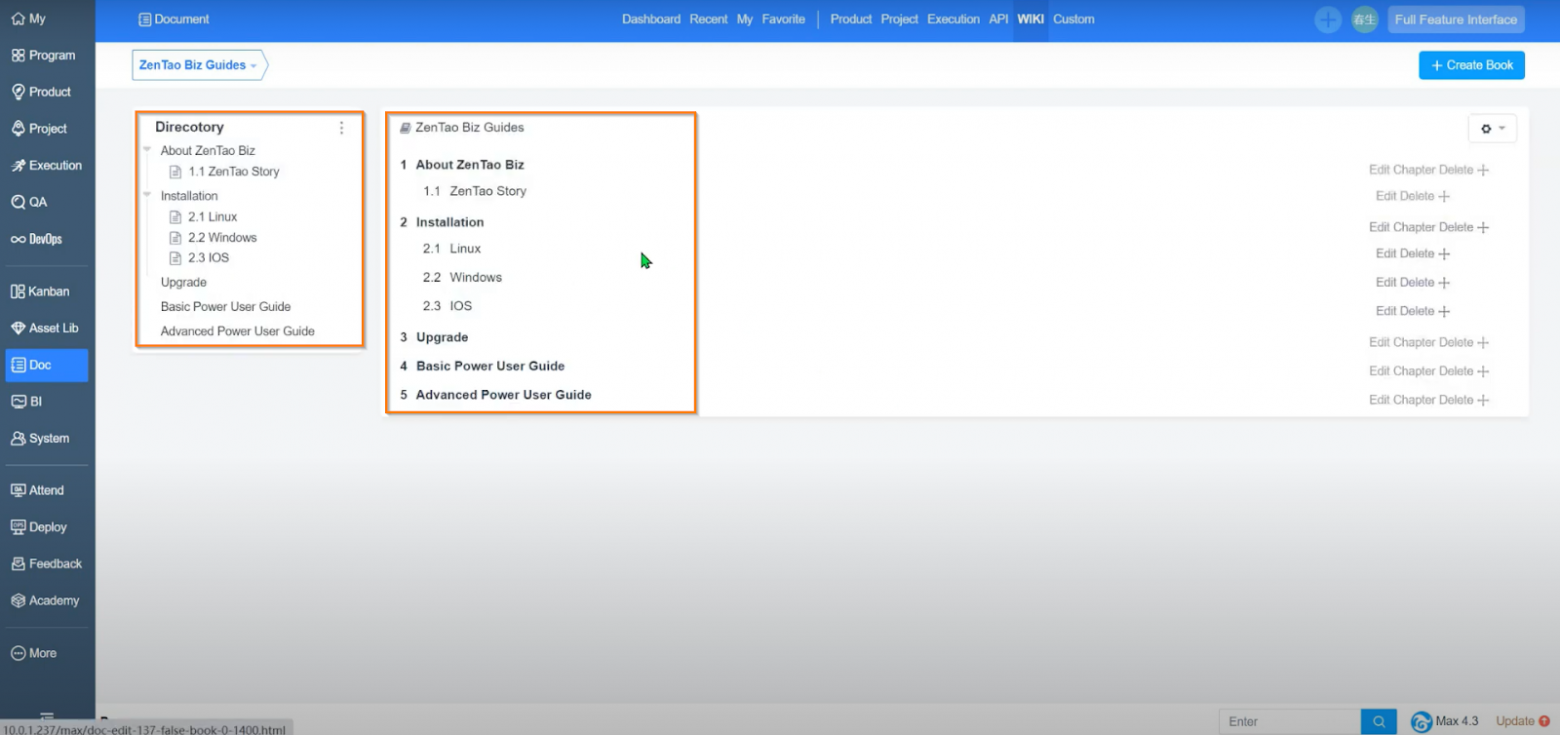This screenshot has height=735, width=1560.
Task: Click Chapter on Installation row
Action: [1415, 227]
